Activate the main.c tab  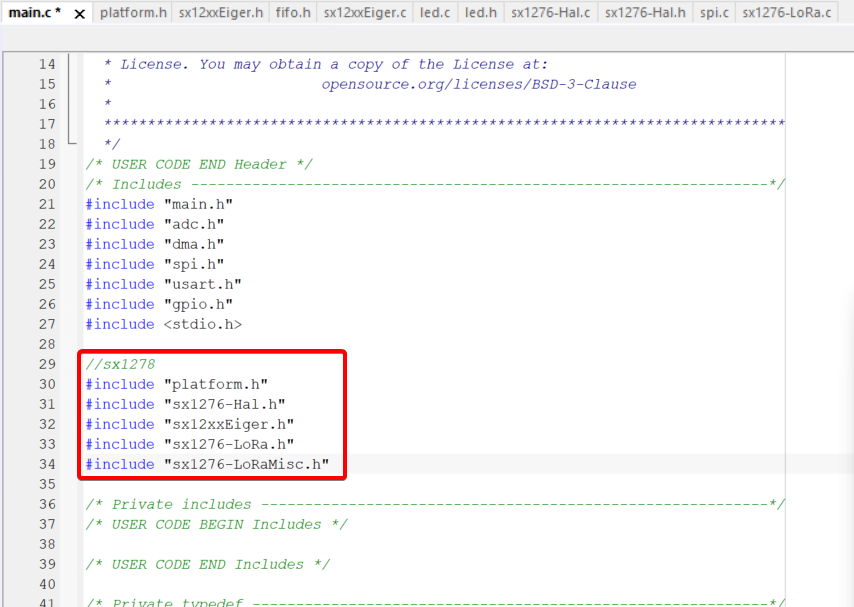coord(34,13)
